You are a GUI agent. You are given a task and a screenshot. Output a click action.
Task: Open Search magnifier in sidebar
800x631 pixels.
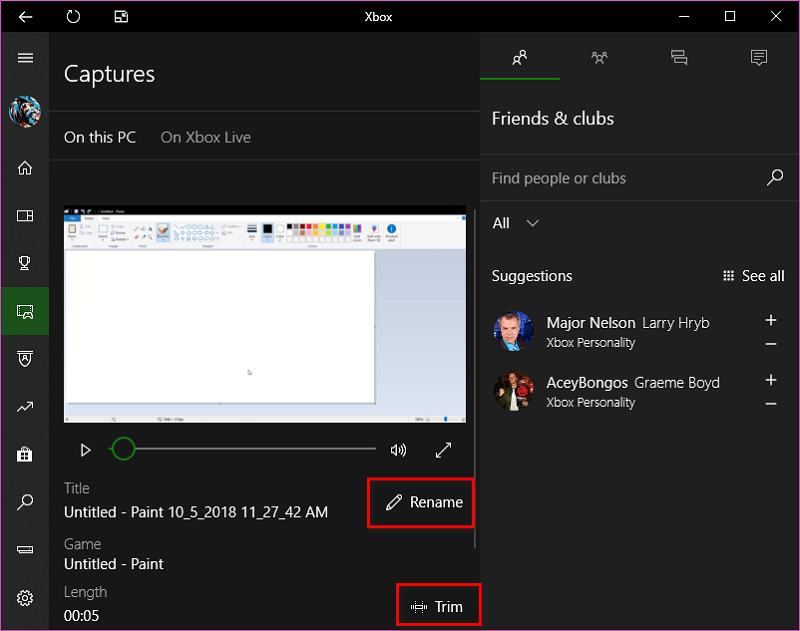pyautogui.click(x=25, y=502)
